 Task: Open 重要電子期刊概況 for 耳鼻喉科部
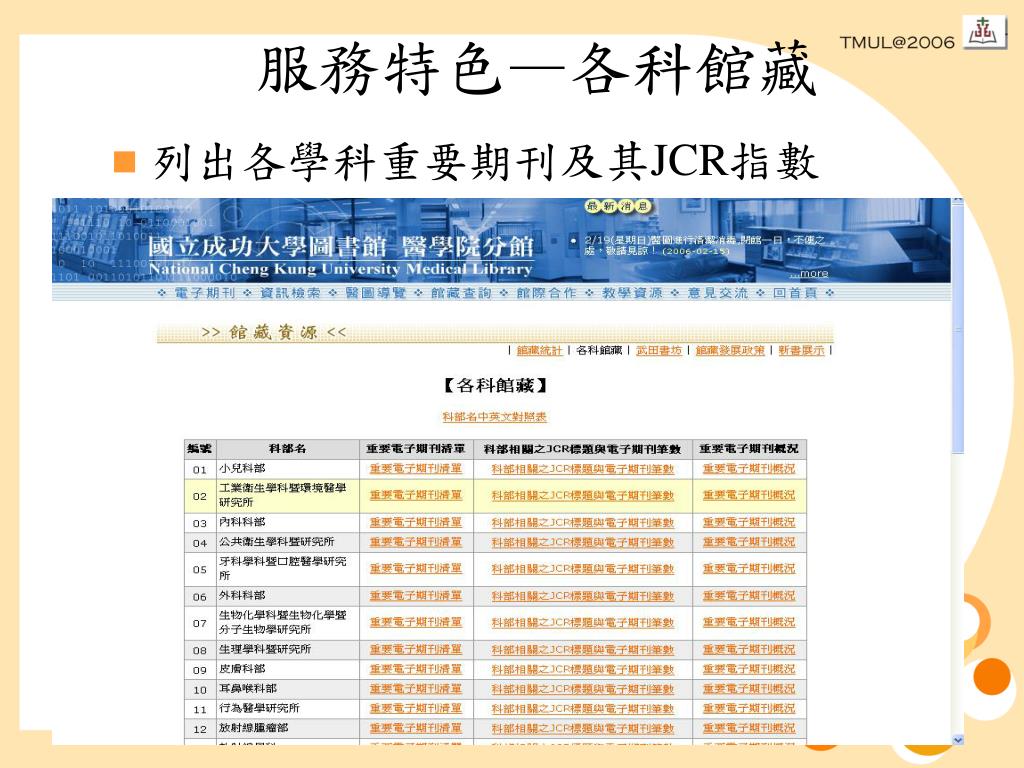749,689
